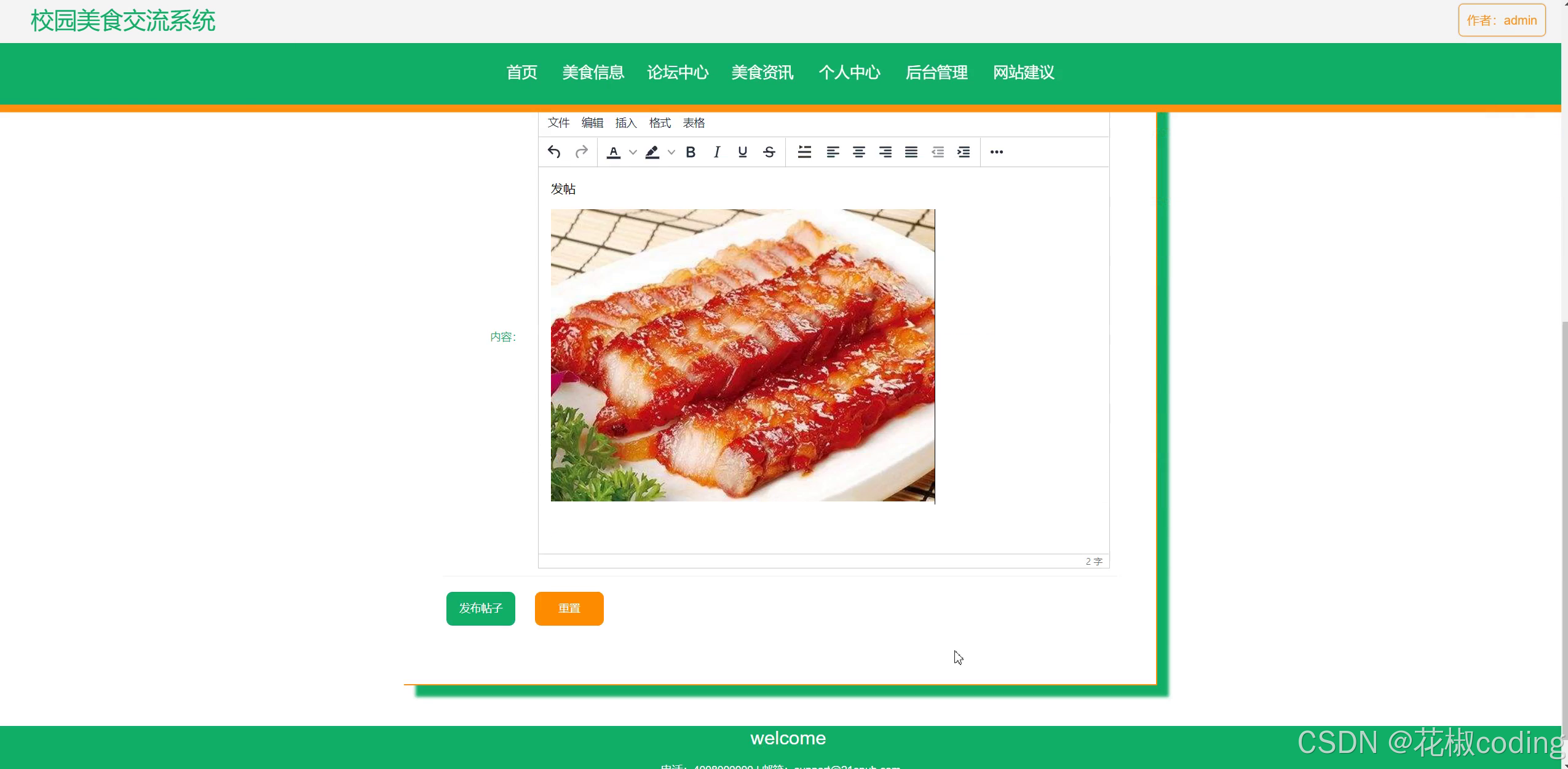This screenshot has width=1568, height=769.
Task: Justify the paragraph text
Action: [911, 152]
